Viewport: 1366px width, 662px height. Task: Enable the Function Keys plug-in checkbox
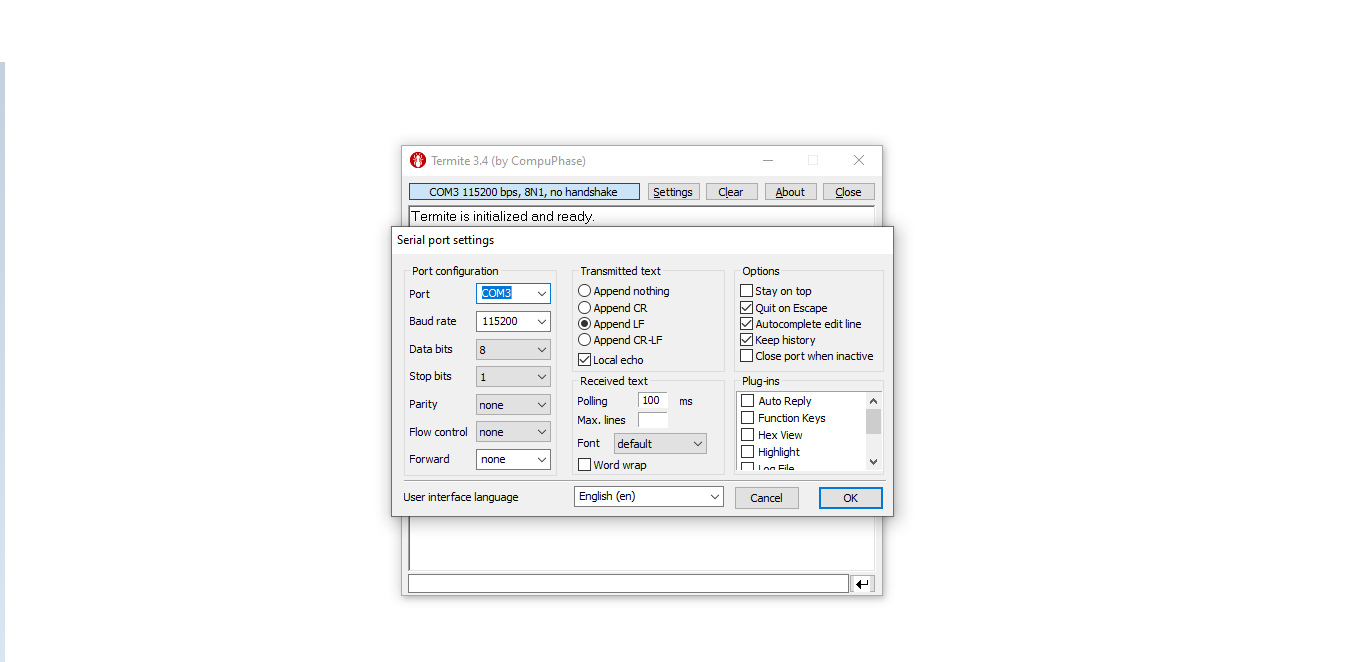[747, 417]
